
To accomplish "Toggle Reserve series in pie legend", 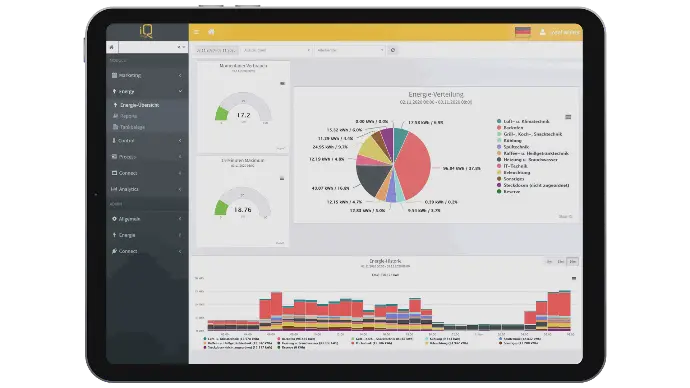I will (x=508, y=191).
